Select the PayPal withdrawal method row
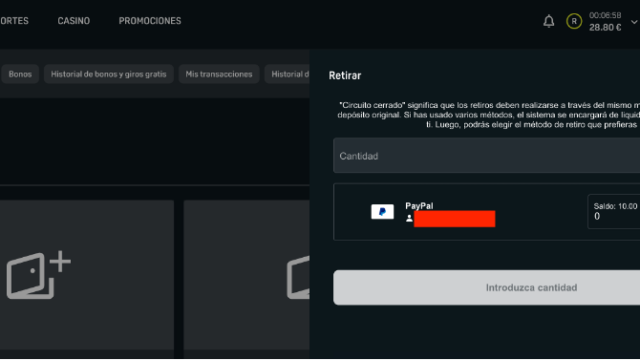Screen dimensions: 640x360 [487, 212]
